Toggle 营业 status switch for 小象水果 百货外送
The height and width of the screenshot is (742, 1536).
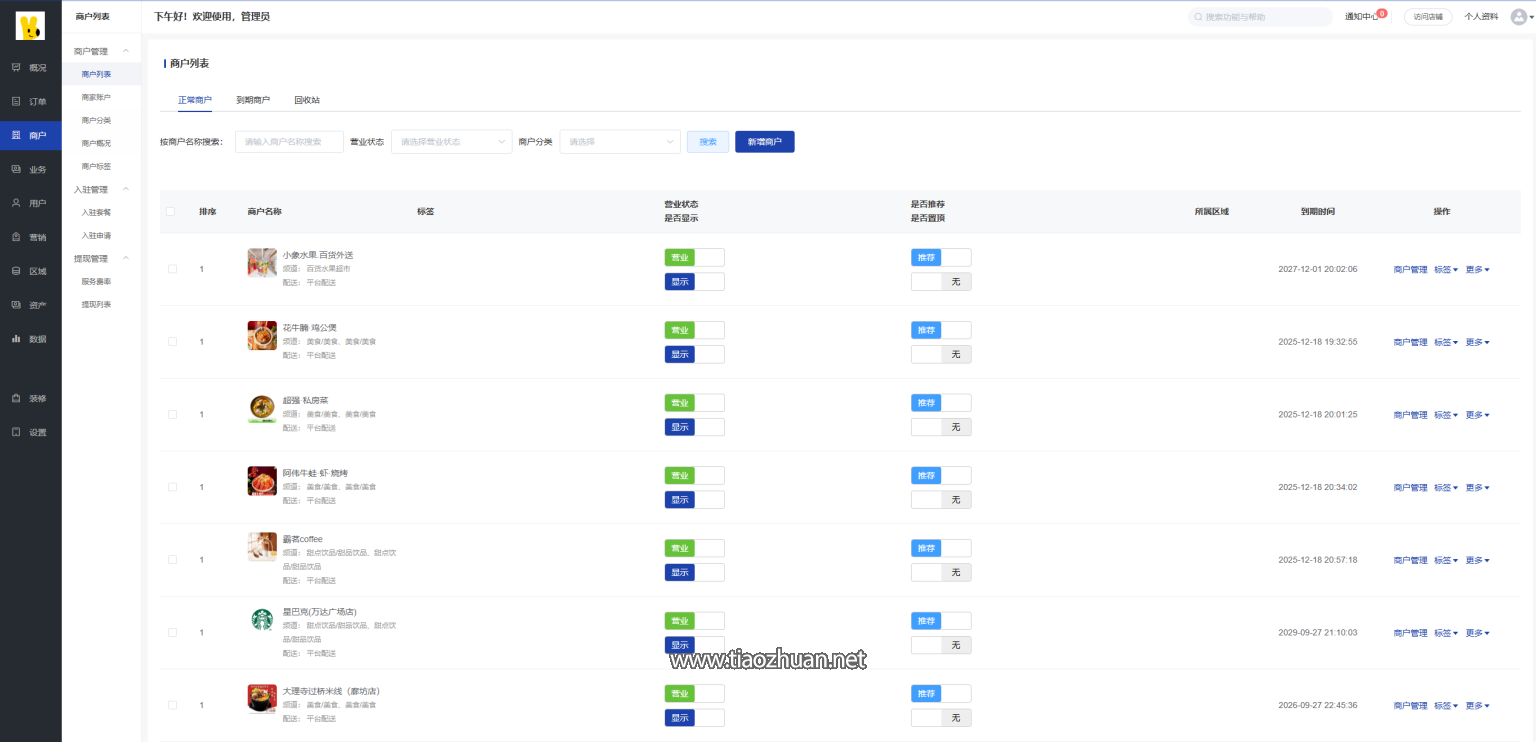[694, 258]
